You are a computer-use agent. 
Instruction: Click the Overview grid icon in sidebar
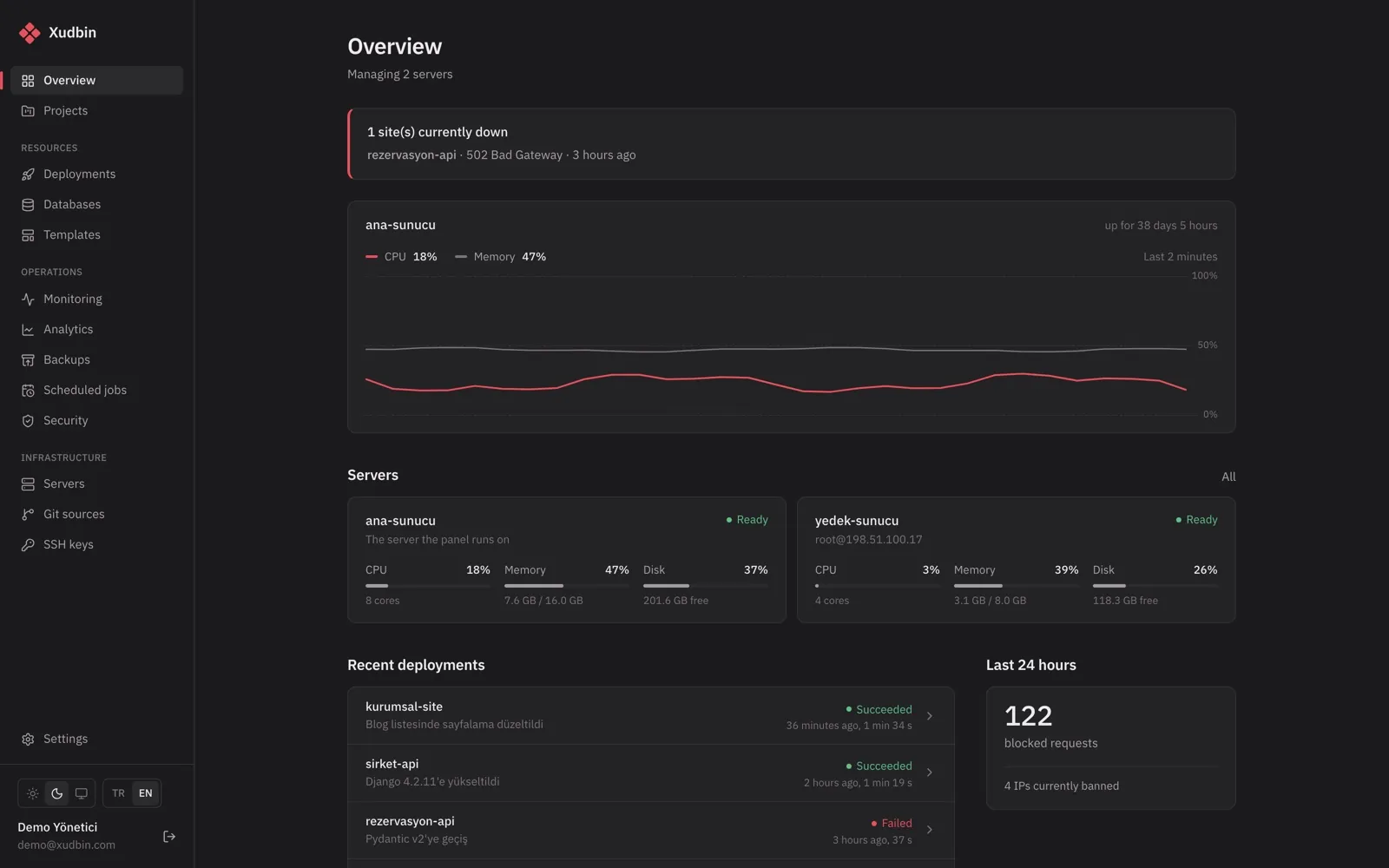pos(28,81)
